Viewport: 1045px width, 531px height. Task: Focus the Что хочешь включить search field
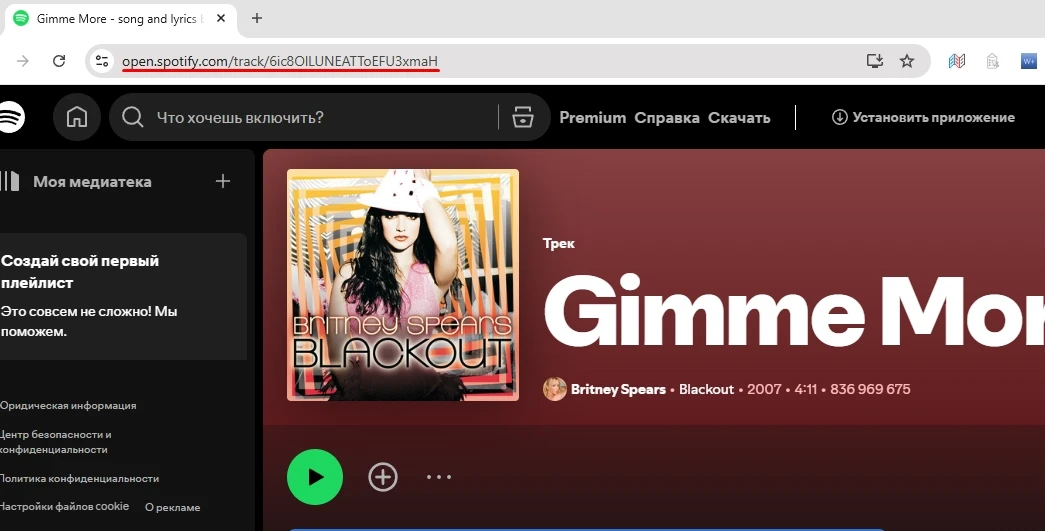tap(320, 118)
